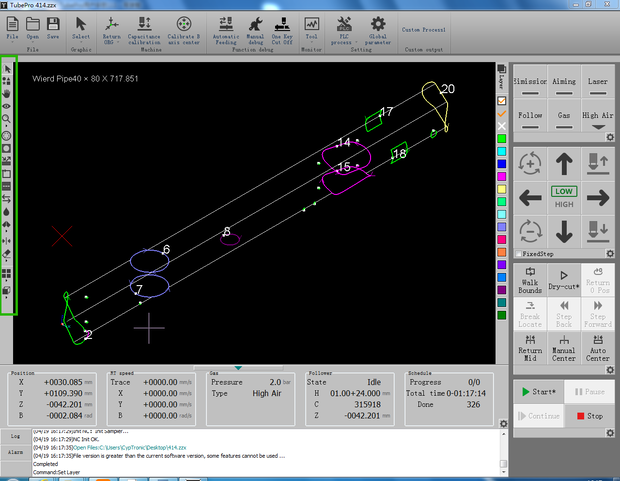The image size is (620, 481).
Task: Rotate positive with plus rotation icon
Action: (530, 163)
